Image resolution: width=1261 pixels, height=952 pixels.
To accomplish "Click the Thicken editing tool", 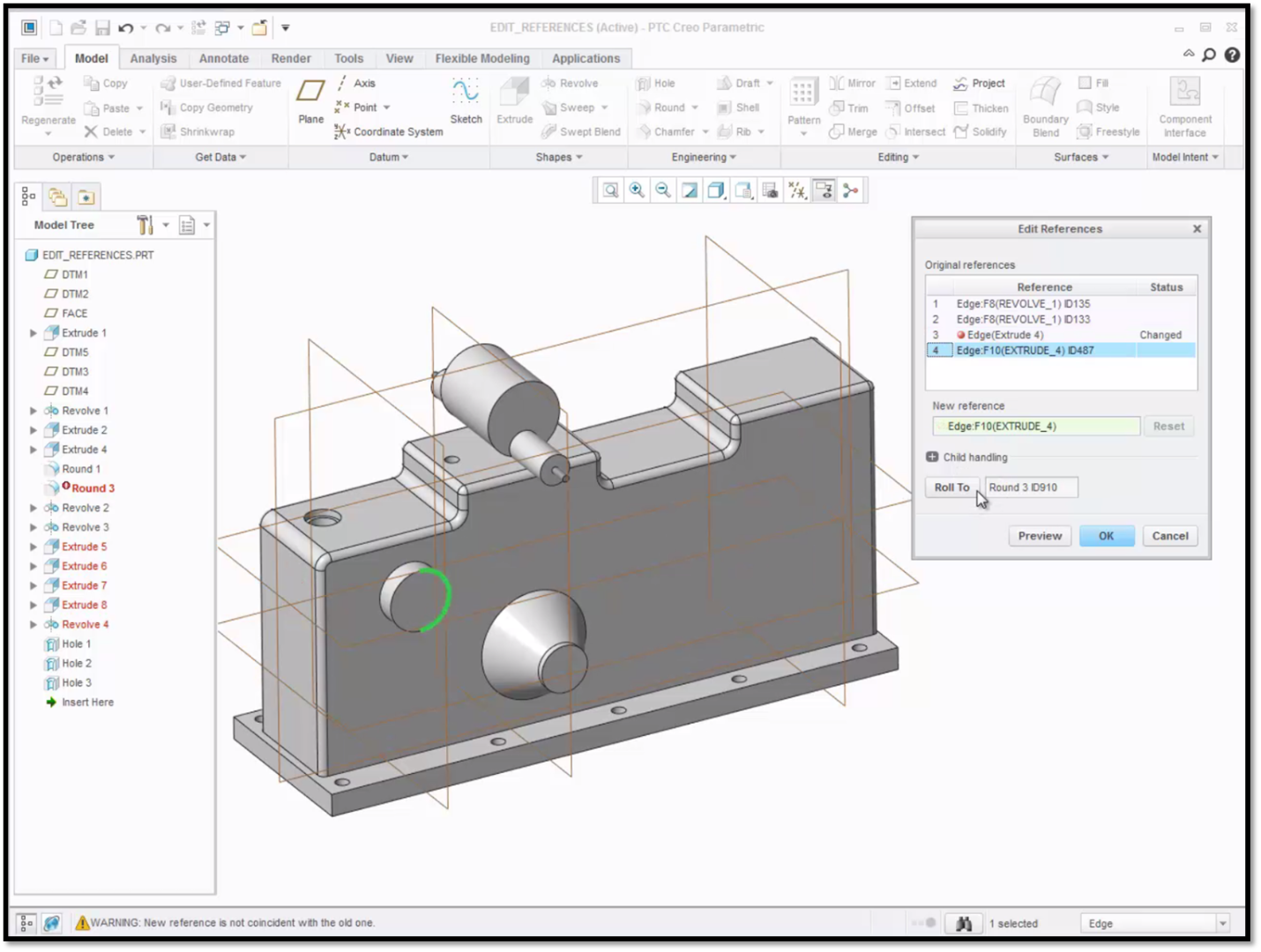I will [981, 108].
